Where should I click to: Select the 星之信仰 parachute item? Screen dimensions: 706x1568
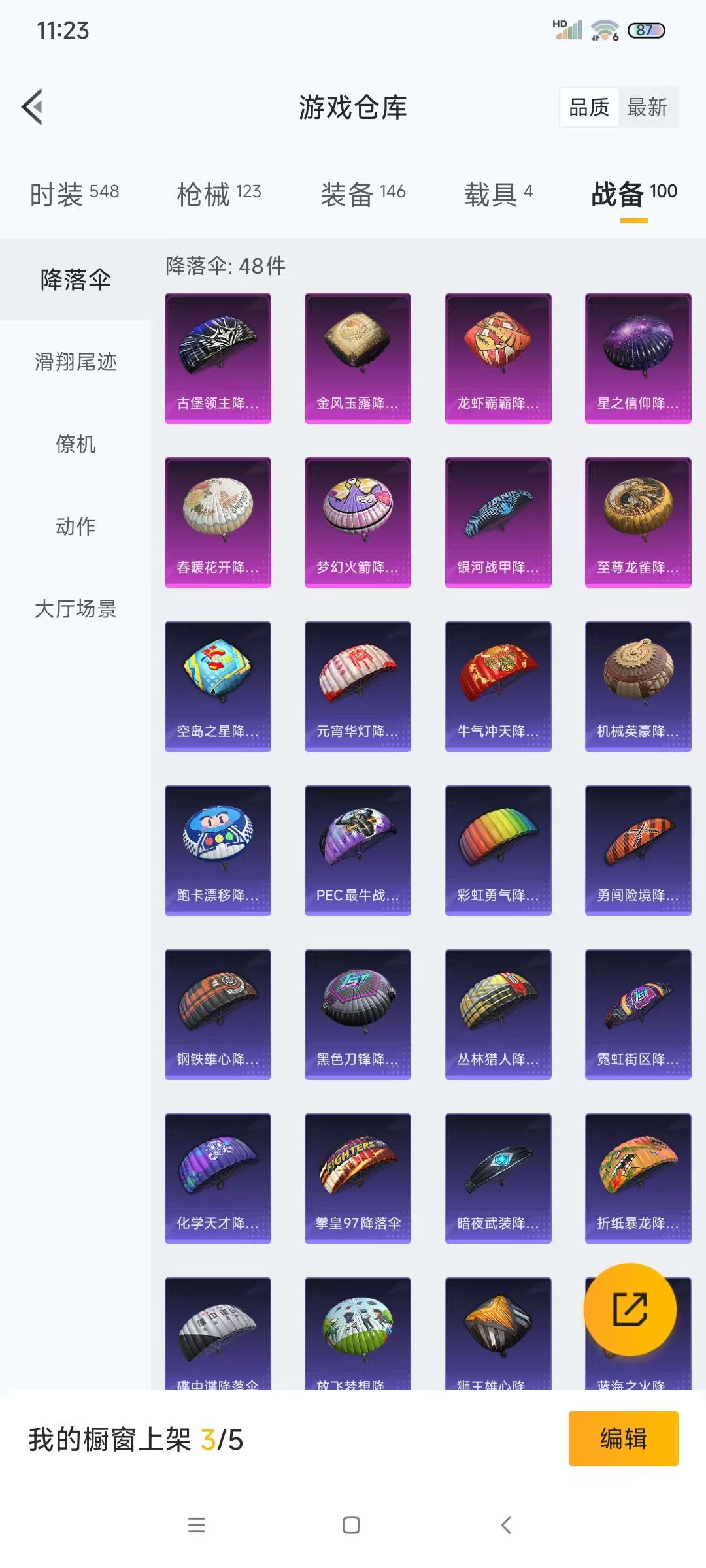pyautogui.click(x=638, y=359)
